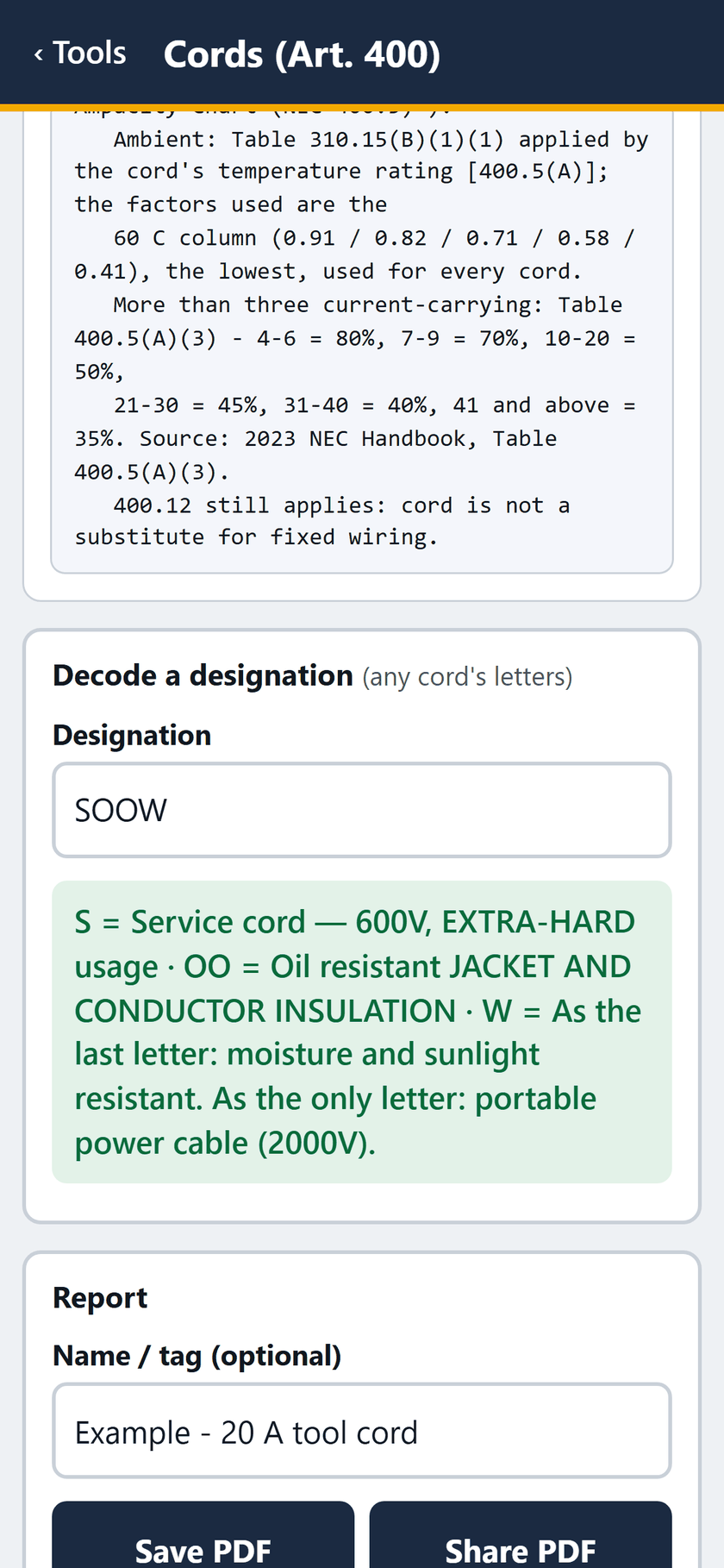Click the 'Name / tag (optional)' label

(x=197, y=1357)
